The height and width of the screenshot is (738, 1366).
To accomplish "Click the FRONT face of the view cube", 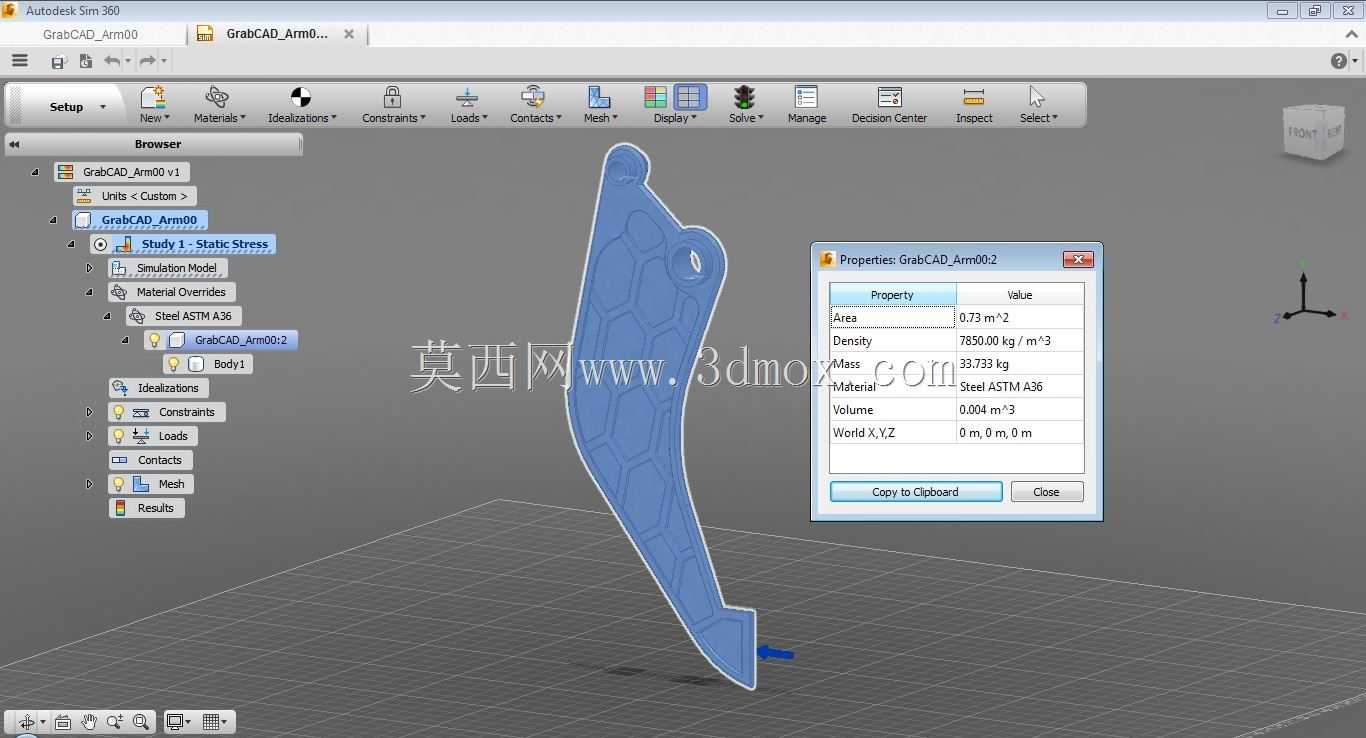I will point(1303,133).
